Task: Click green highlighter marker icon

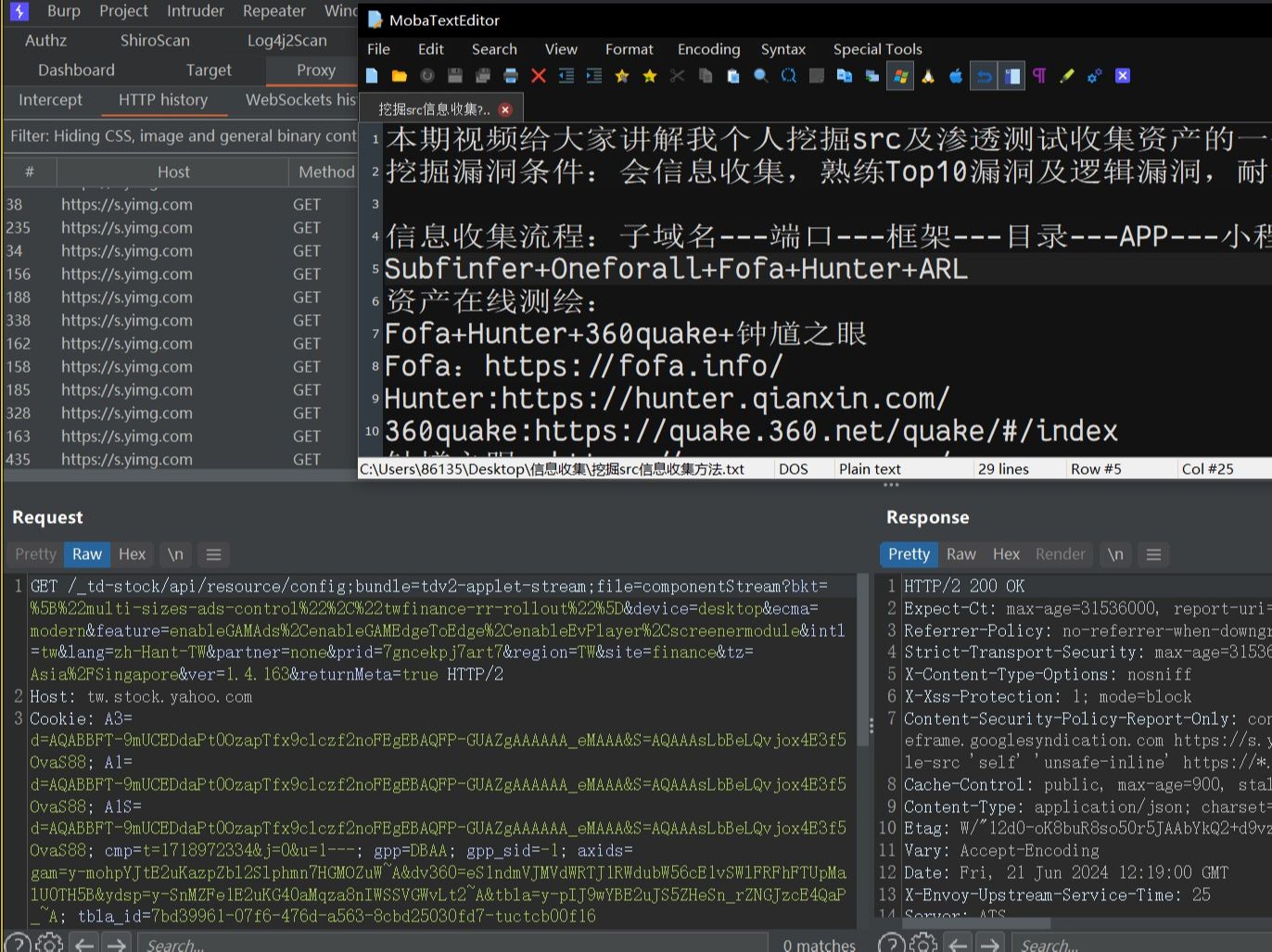Action: click(1067, 76)
